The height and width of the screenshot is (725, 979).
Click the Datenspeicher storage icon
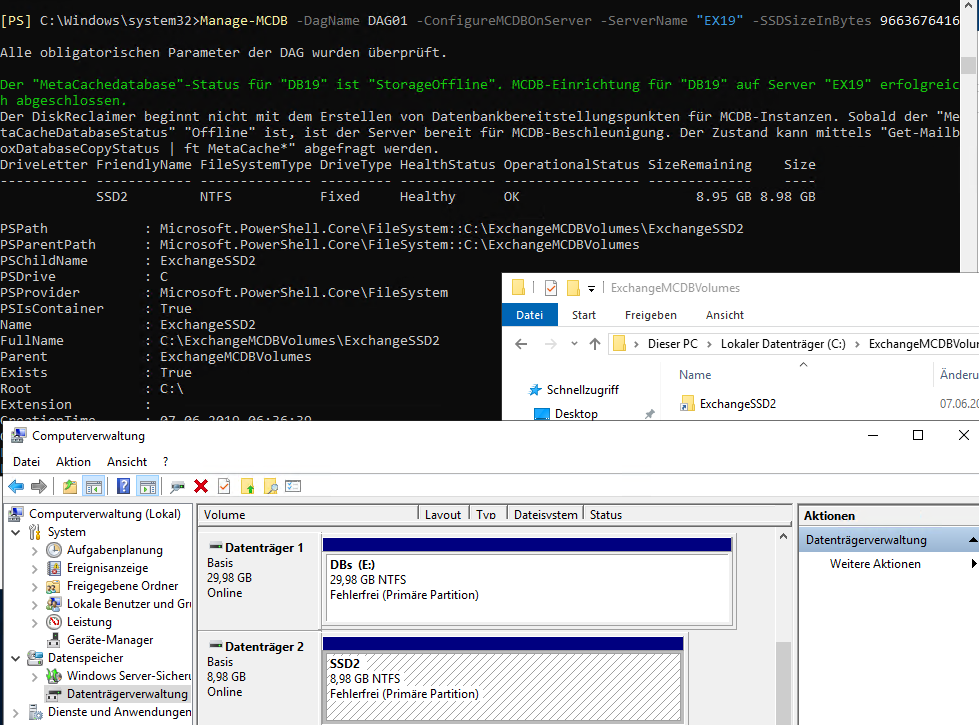(35, 658)
